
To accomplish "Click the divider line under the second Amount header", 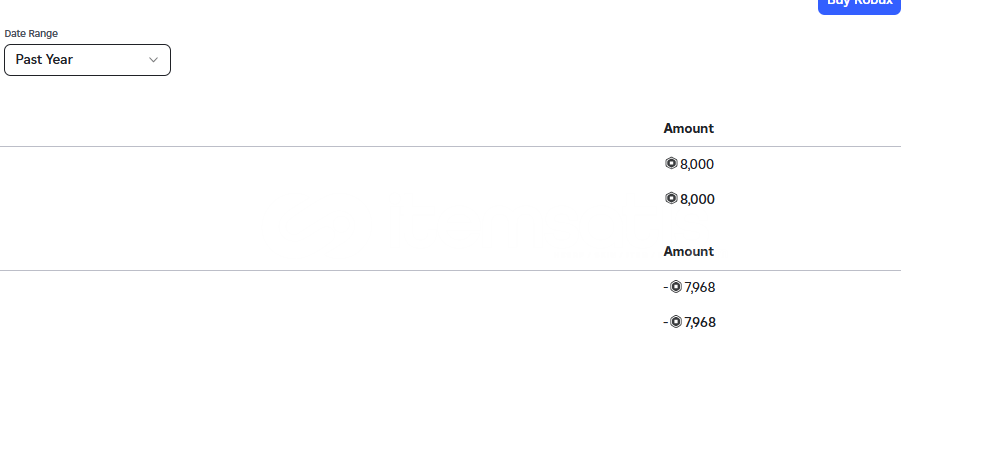I will [450, 270].
